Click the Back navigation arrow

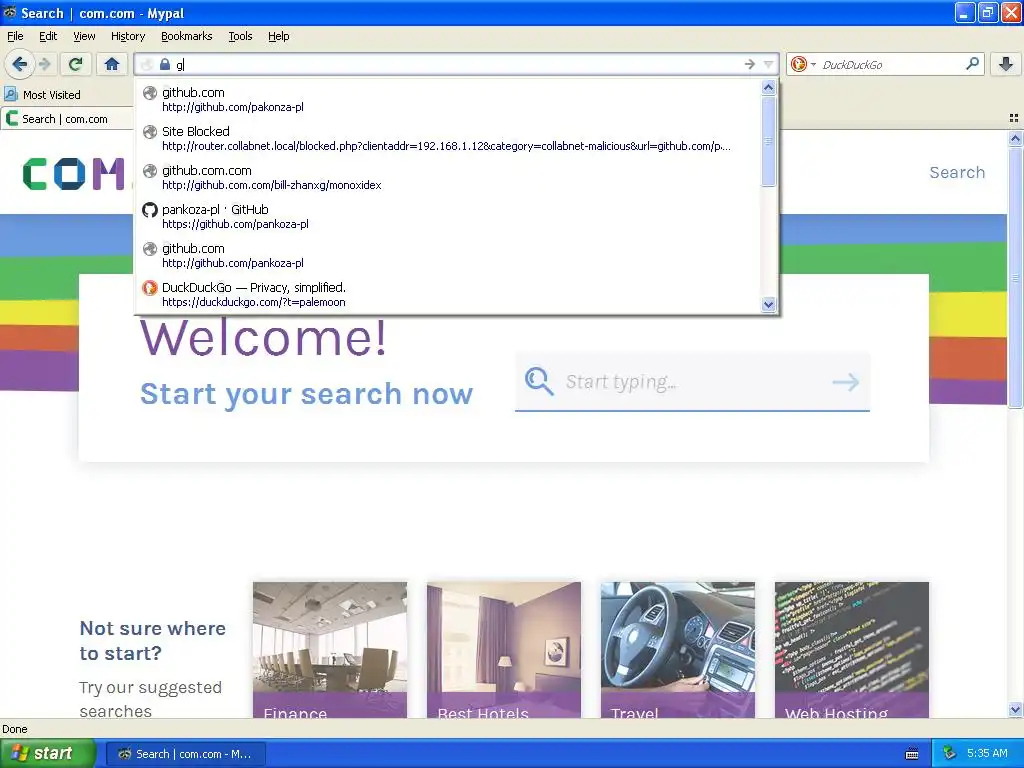tap(20, 64)
